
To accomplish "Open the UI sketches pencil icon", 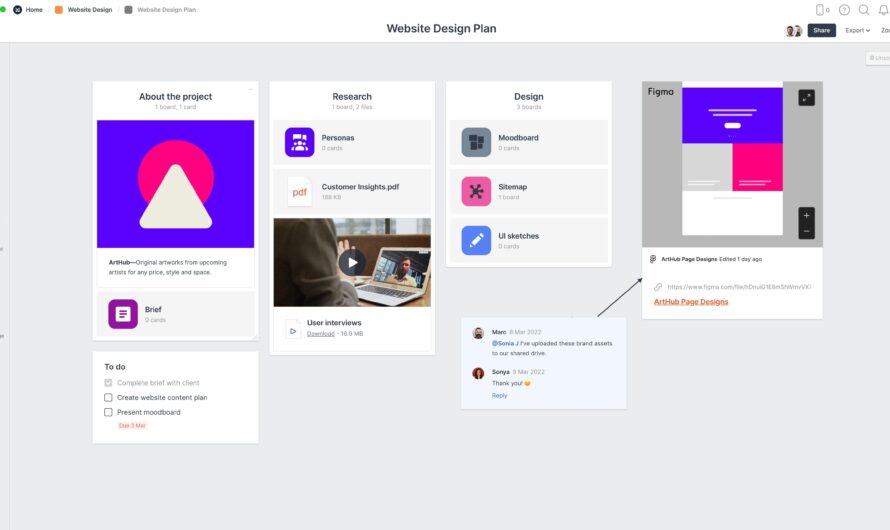I will (476, 241).
